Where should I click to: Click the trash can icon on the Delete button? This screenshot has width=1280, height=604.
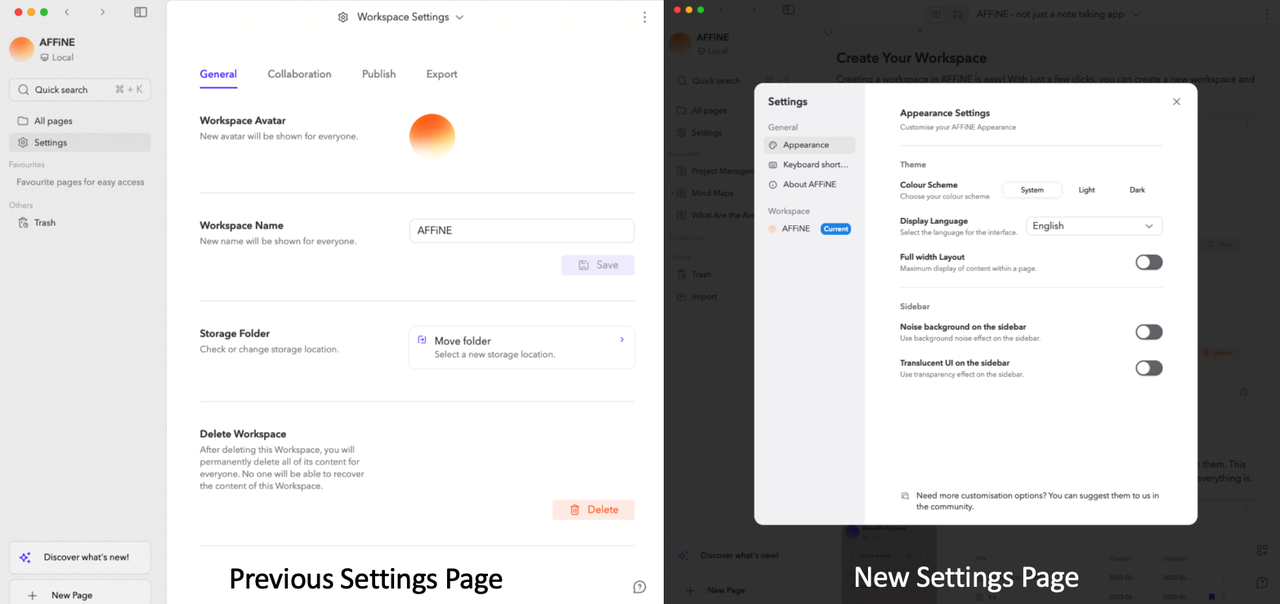575,510
